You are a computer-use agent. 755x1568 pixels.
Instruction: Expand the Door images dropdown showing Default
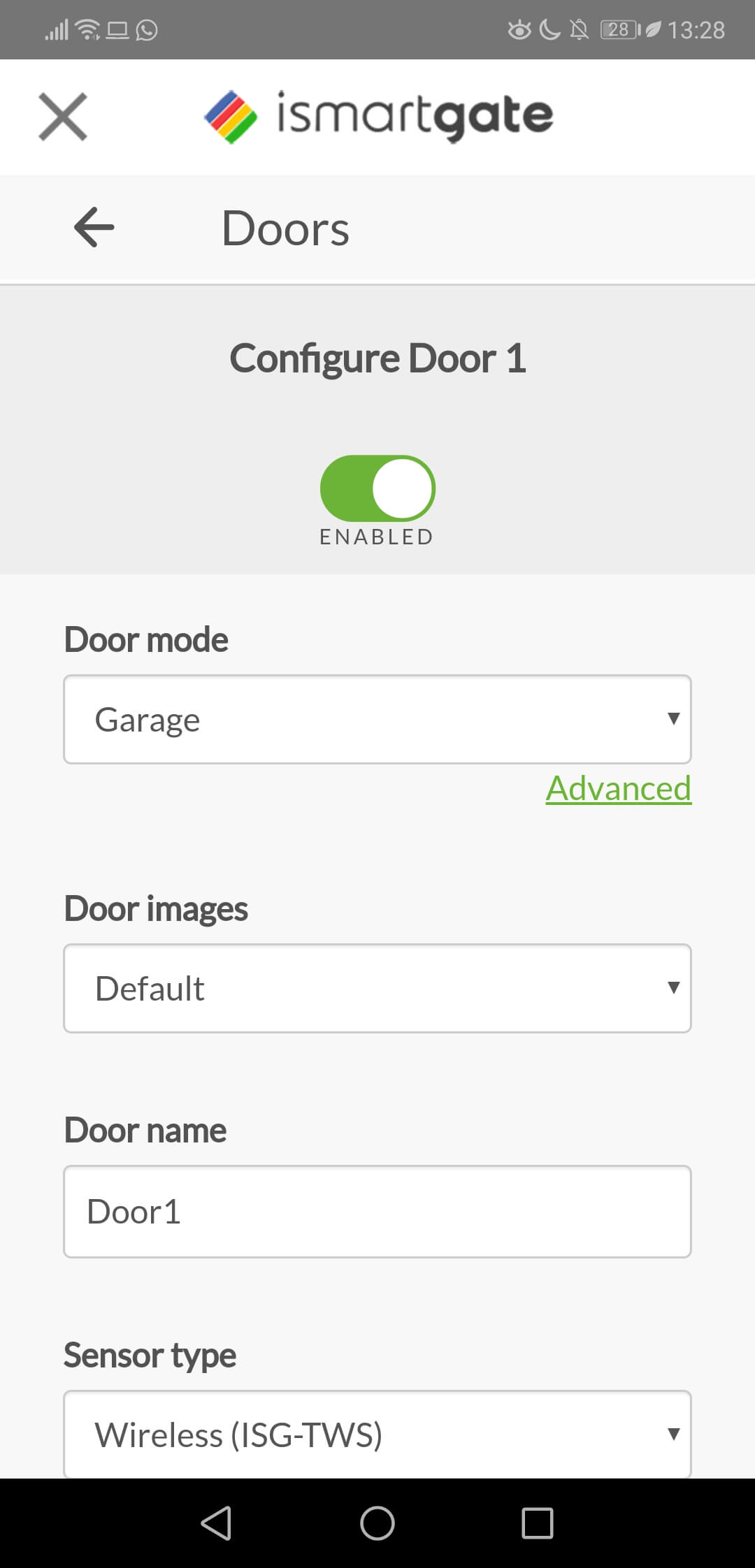[x=377, y=988]
